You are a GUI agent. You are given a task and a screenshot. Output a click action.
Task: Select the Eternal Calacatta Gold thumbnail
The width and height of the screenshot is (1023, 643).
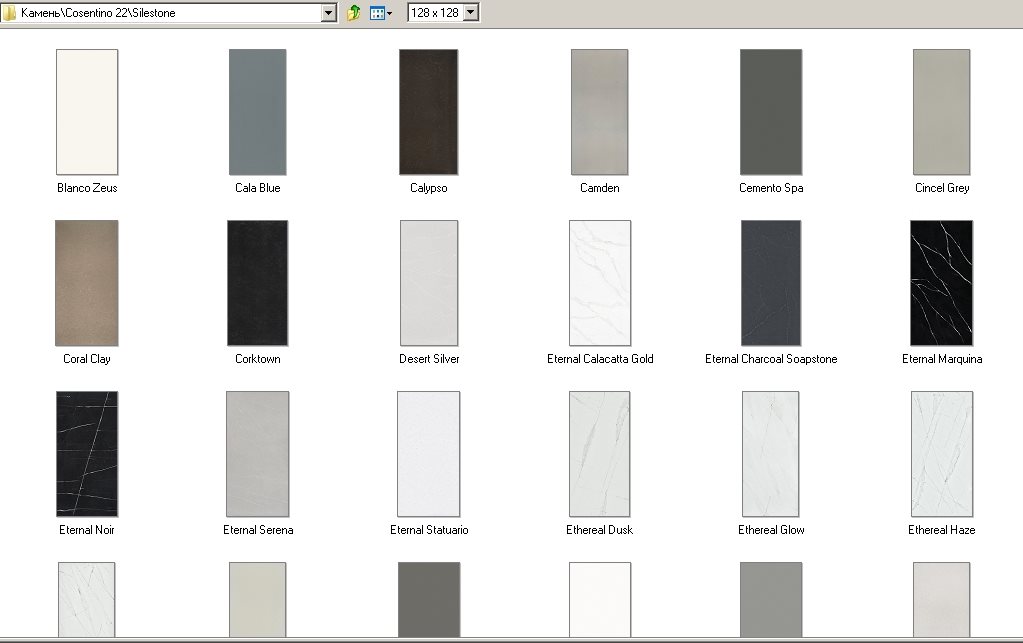tap(600, 283)
